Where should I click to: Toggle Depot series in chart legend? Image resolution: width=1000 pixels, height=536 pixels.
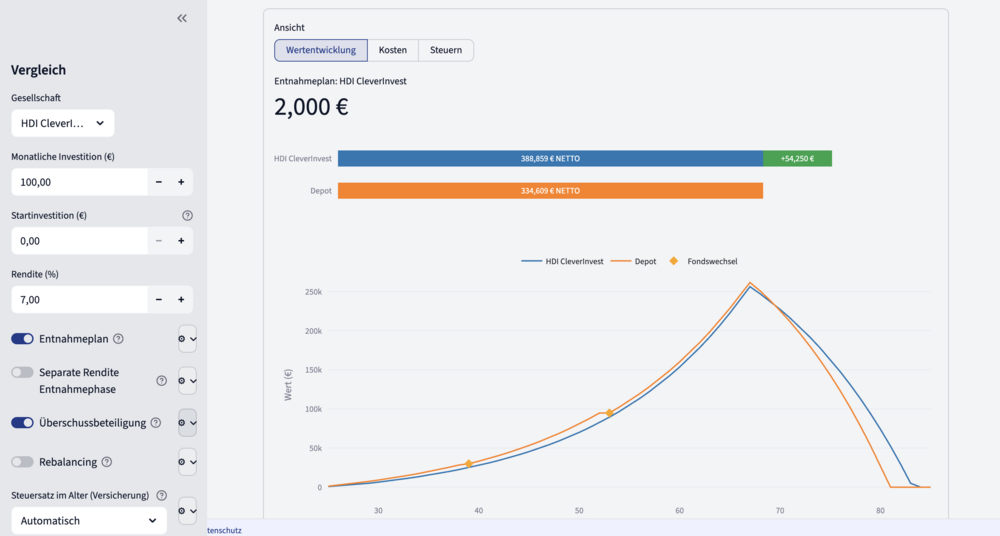pos(633,262)
